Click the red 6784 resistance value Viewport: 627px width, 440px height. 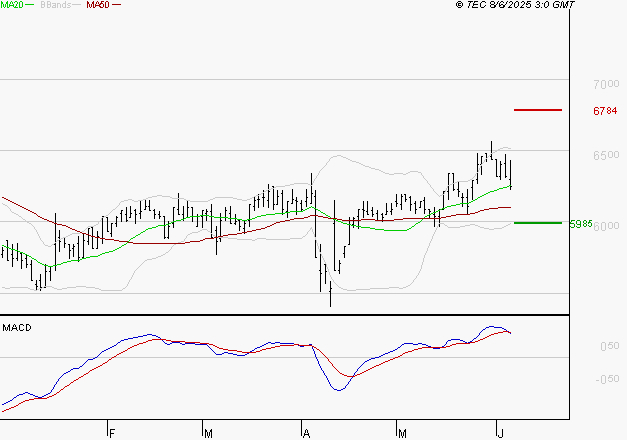pyautogui.click(x=605, y=111)
